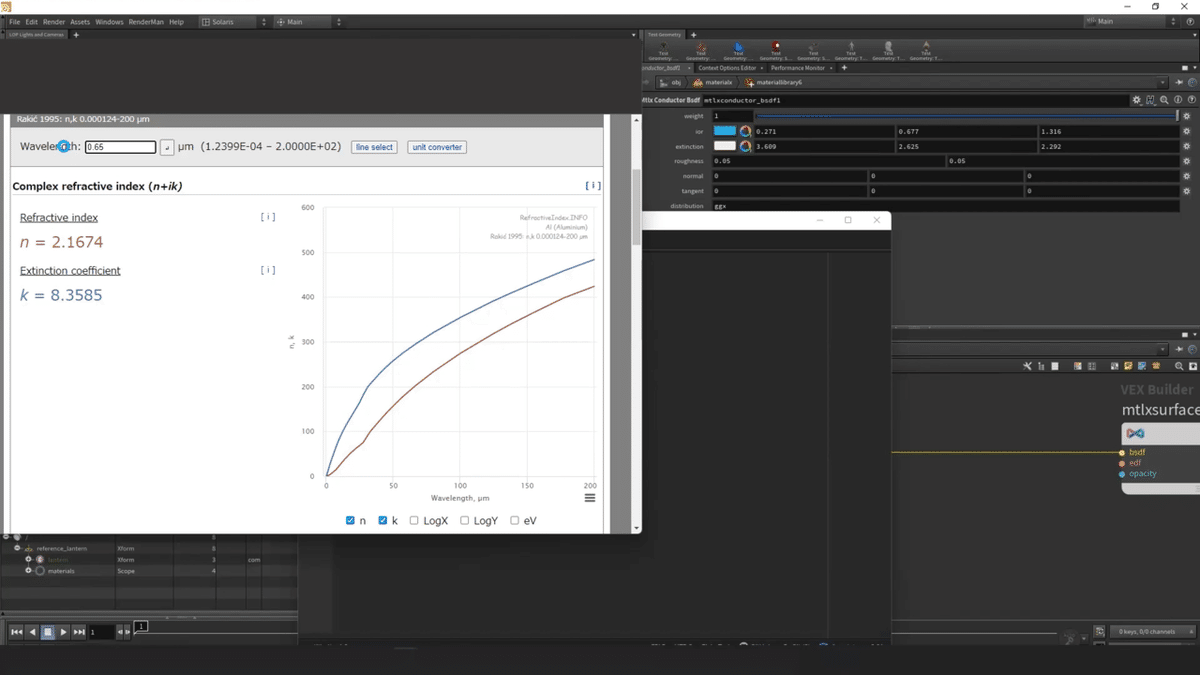This screenshot has width=1200, height=675.
Task: Click the white extinction color swatch
Action: 725,146
